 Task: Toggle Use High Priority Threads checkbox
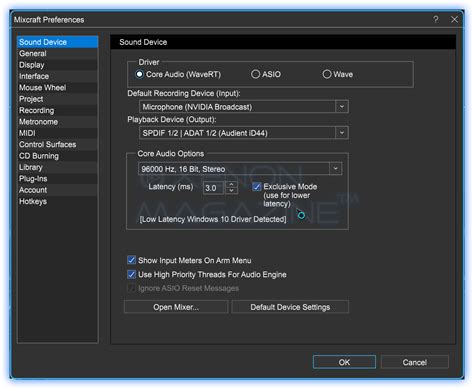pyautogui.click(x=132, y=274)
